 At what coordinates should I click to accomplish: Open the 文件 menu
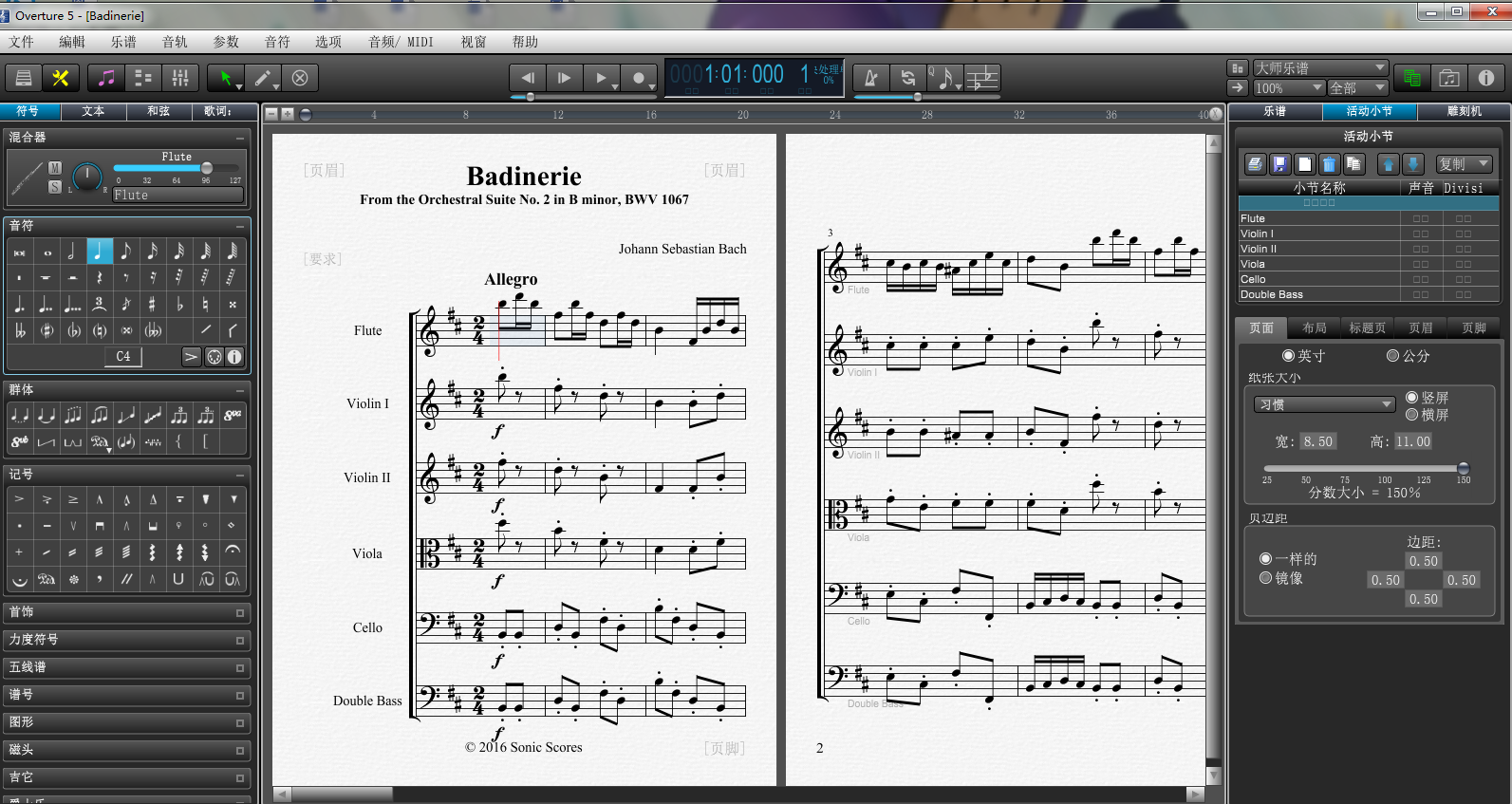(21, 42)
